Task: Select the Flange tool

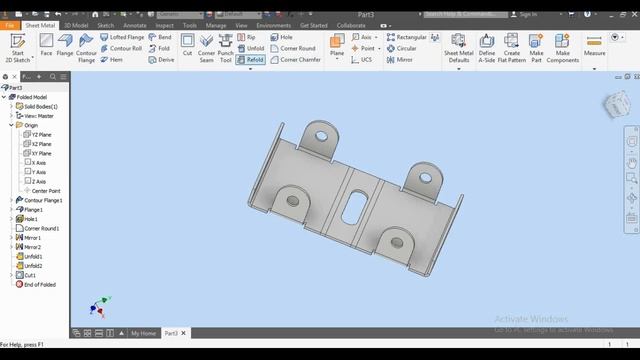Action: click(65, 45)
